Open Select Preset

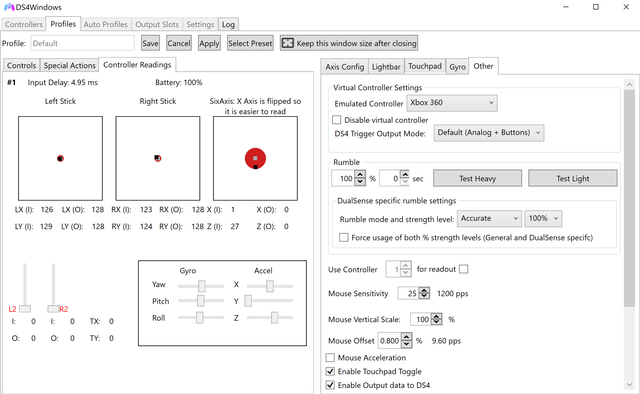(x=250, y=43)
